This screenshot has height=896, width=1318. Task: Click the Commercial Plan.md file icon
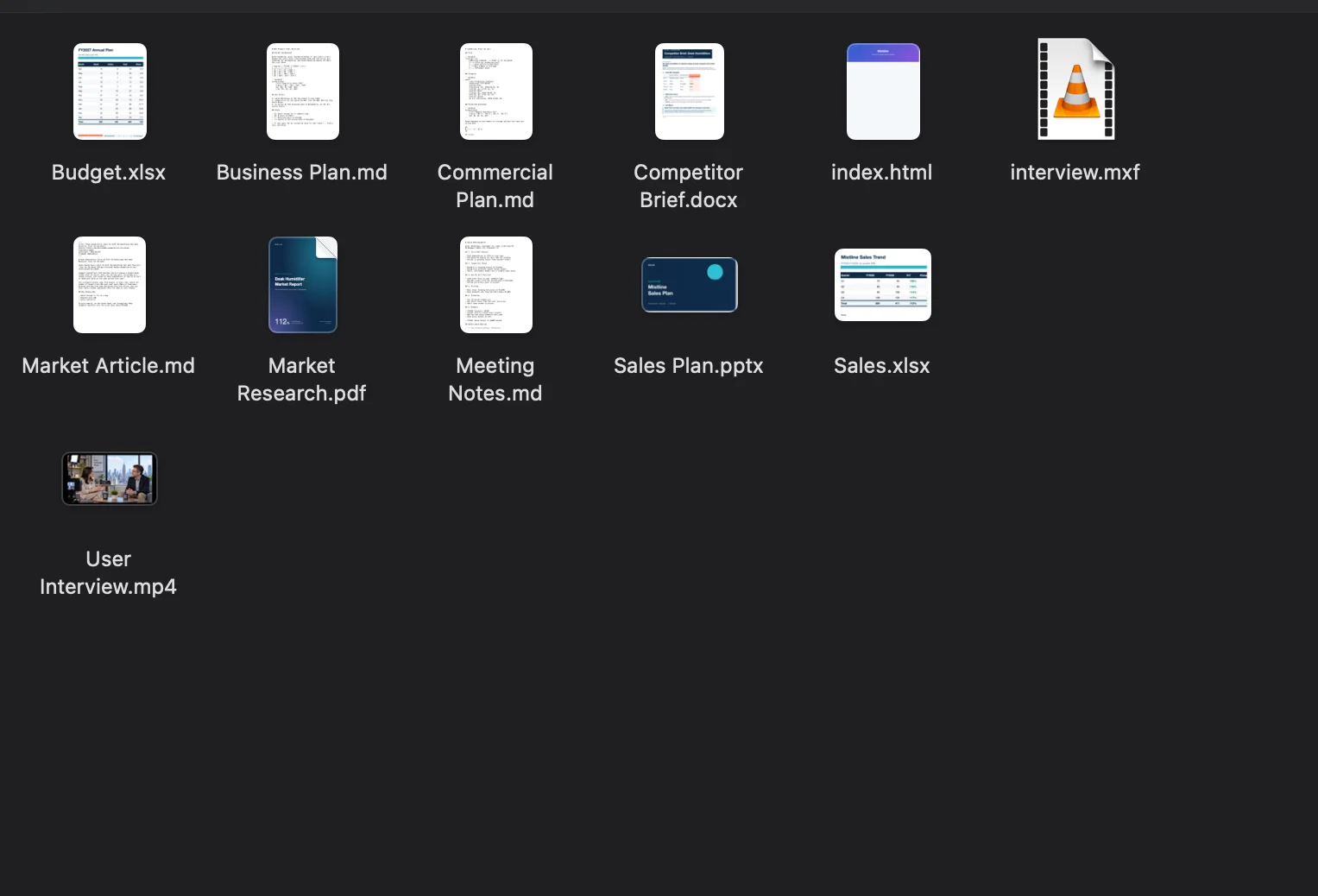click(496, 91)
